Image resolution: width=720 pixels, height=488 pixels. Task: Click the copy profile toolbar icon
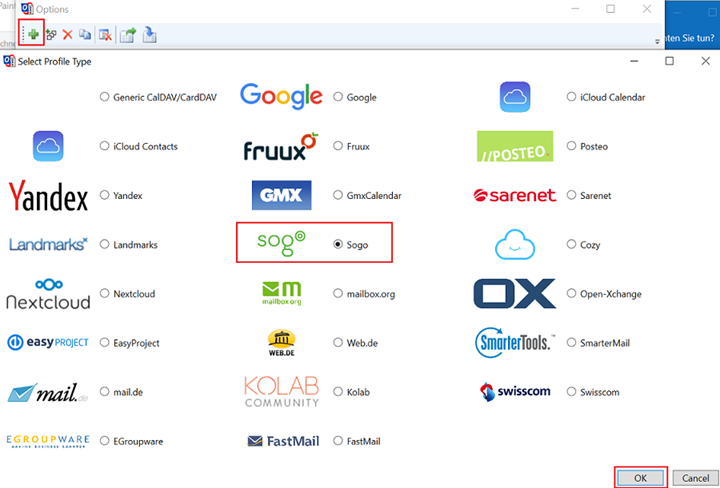pos(85,34)
